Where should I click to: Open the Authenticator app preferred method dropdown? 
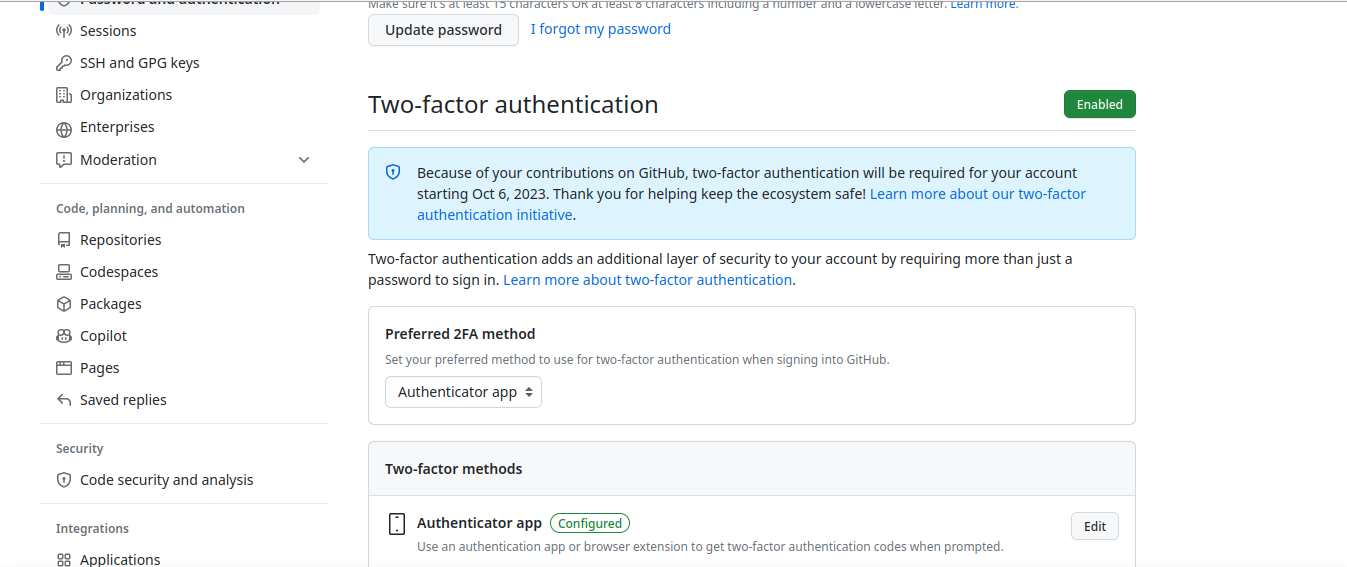pos(463,392)
